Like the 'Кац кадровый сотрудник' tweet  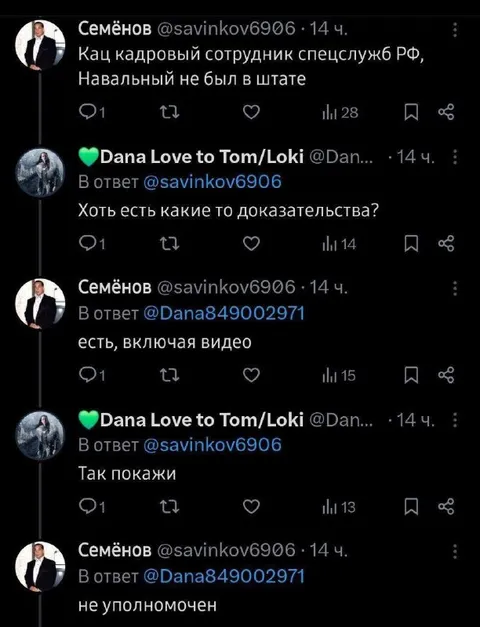[x=252, y=112]
